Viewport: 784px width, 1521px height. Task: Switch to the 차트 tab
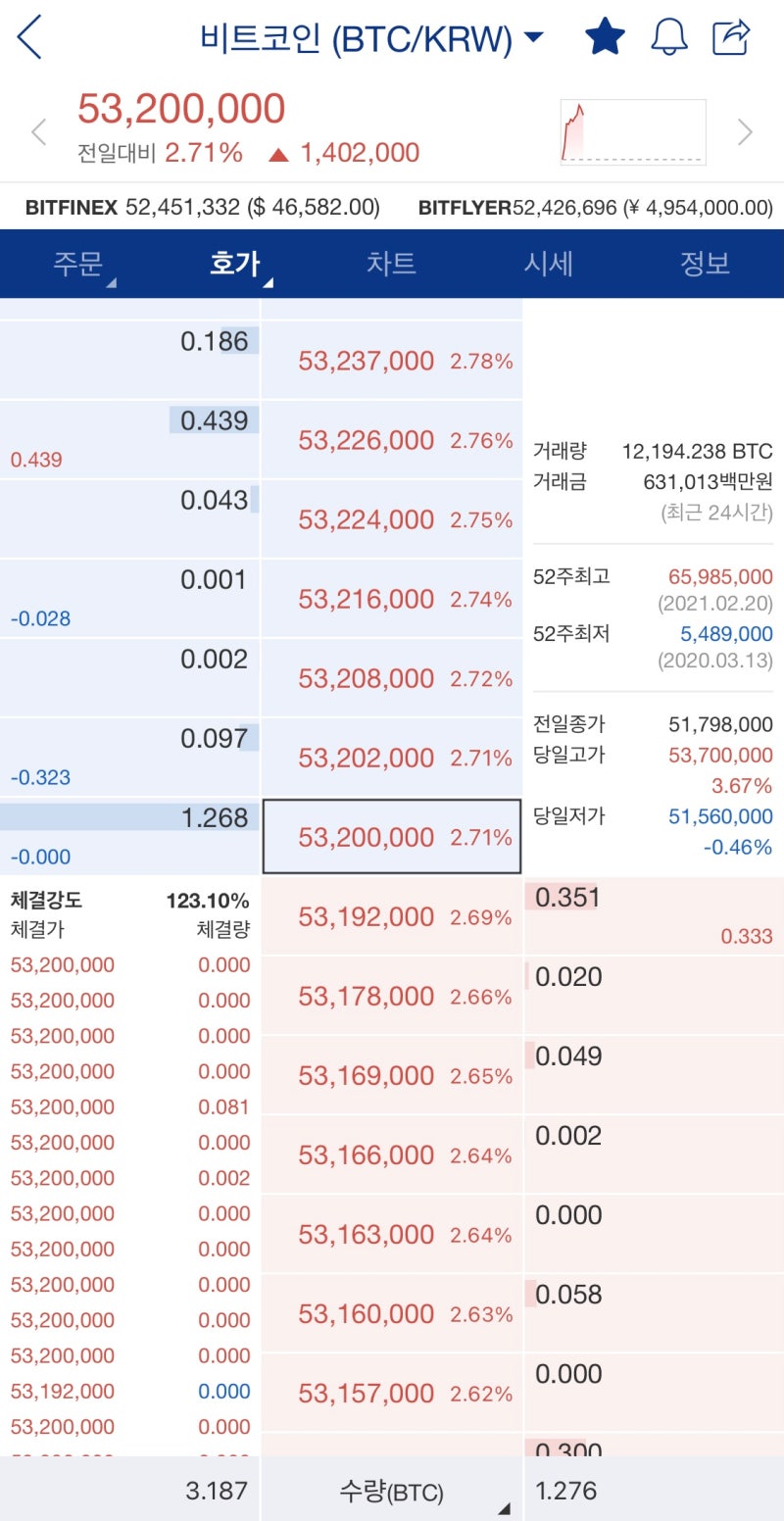tap(392, 265)
